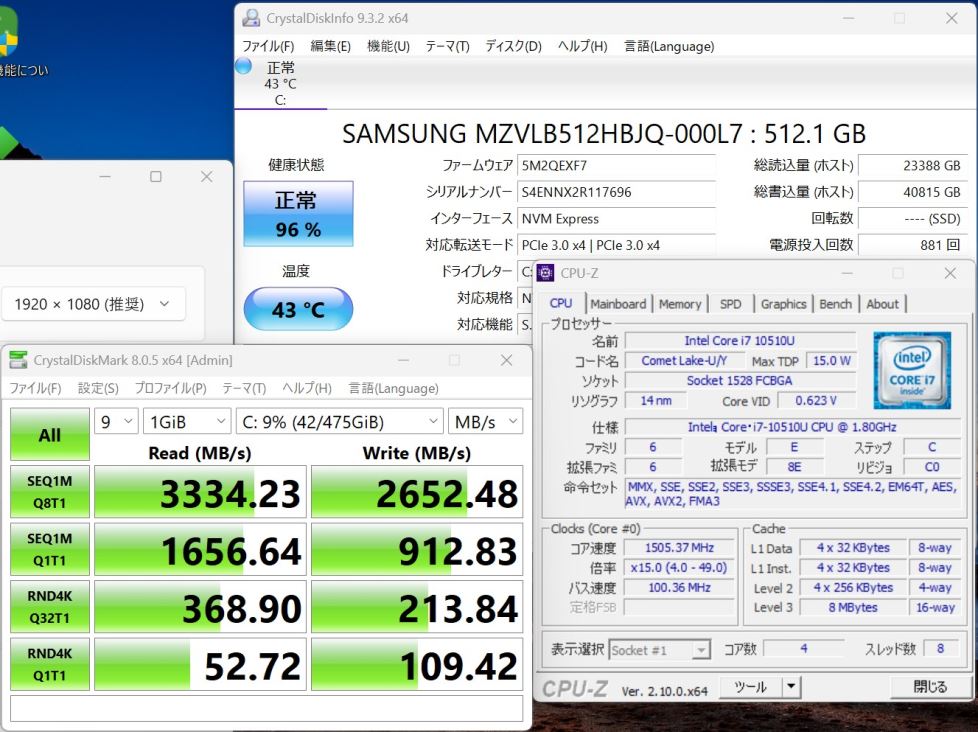Viewport: 978px width, 732px height.
Task: Click the total host writes value 40815 GB
Action: [x=913, y=192]
